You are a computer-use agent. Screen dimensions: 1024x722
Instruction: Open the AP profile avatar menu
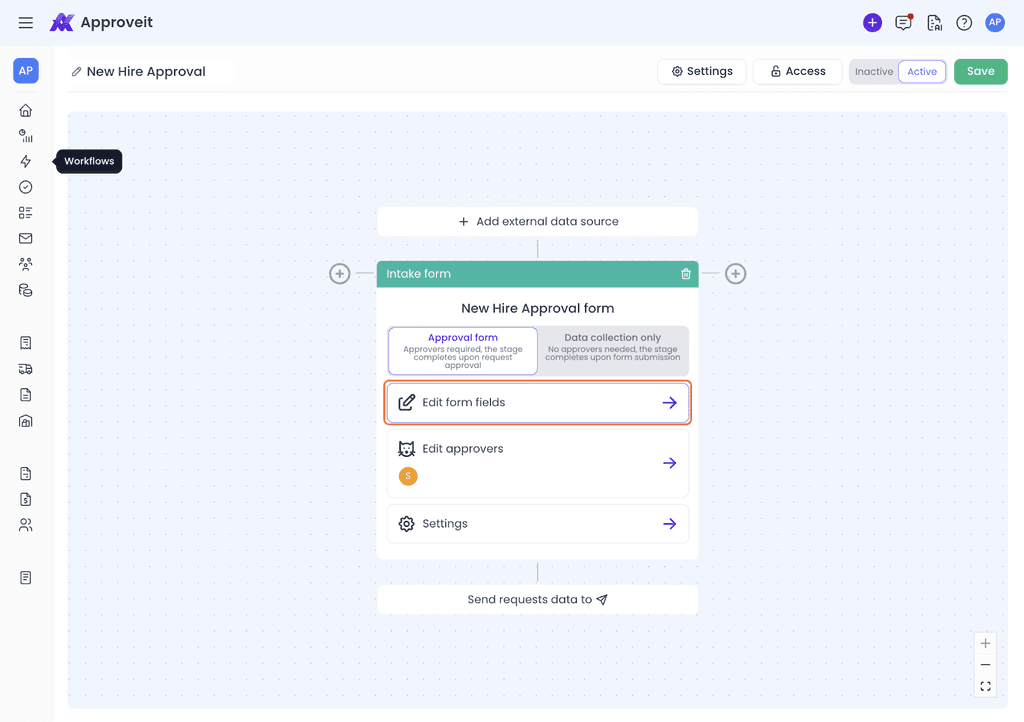(995, 22)
